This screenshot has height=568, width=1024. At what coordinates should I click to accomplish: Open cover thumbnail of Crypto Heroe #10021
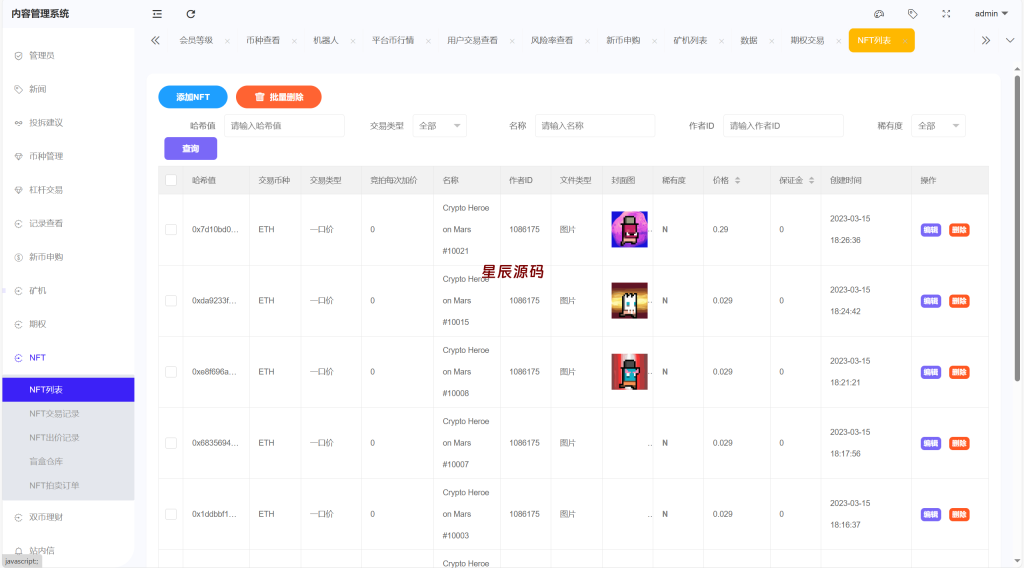pos(630,229)
